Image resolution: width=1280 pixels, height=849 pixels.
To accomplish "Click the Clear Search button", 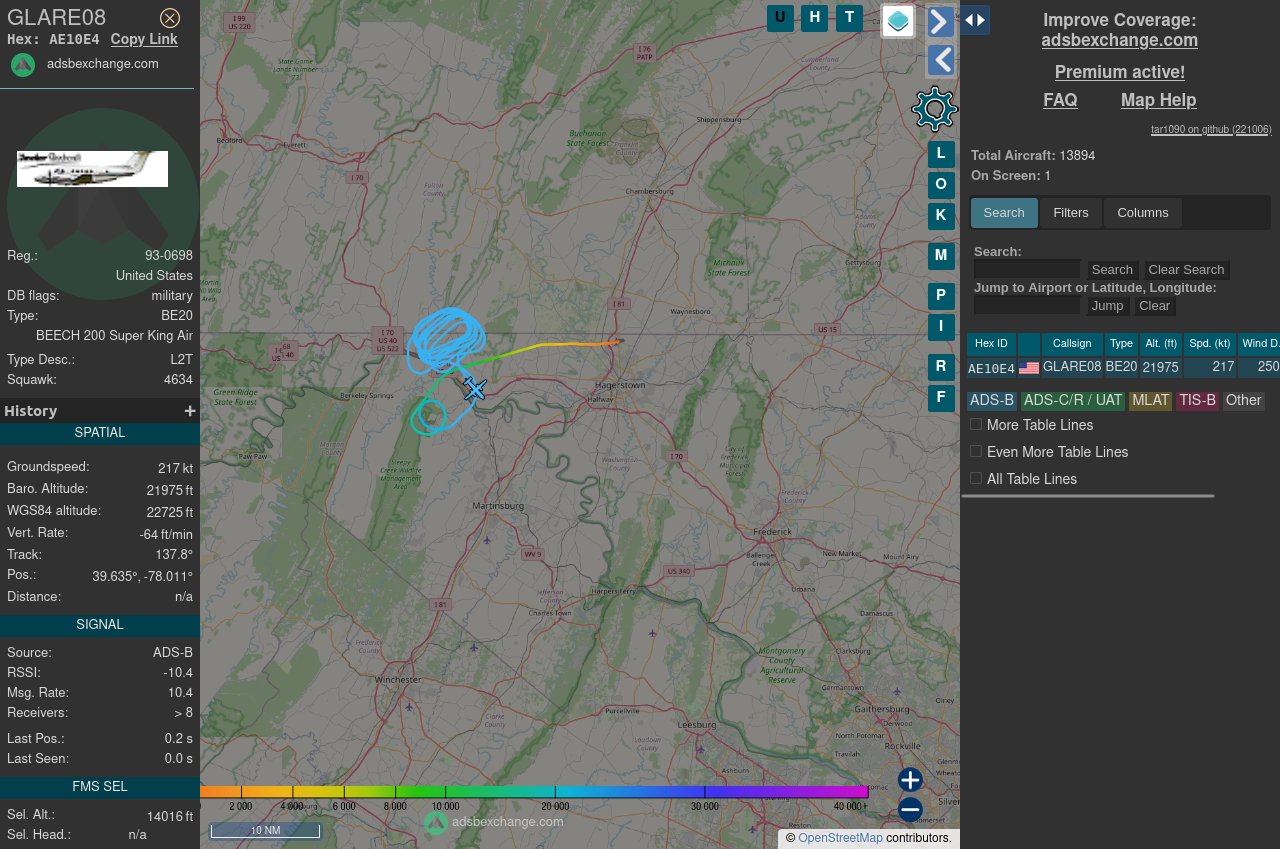I will point(1186,270).
